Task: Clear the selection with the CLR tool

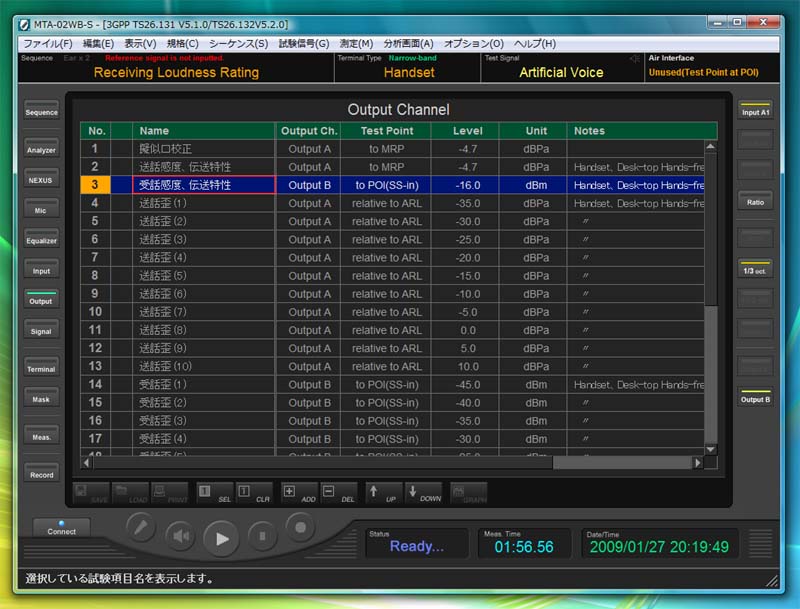Action: [x=254, y=493]
